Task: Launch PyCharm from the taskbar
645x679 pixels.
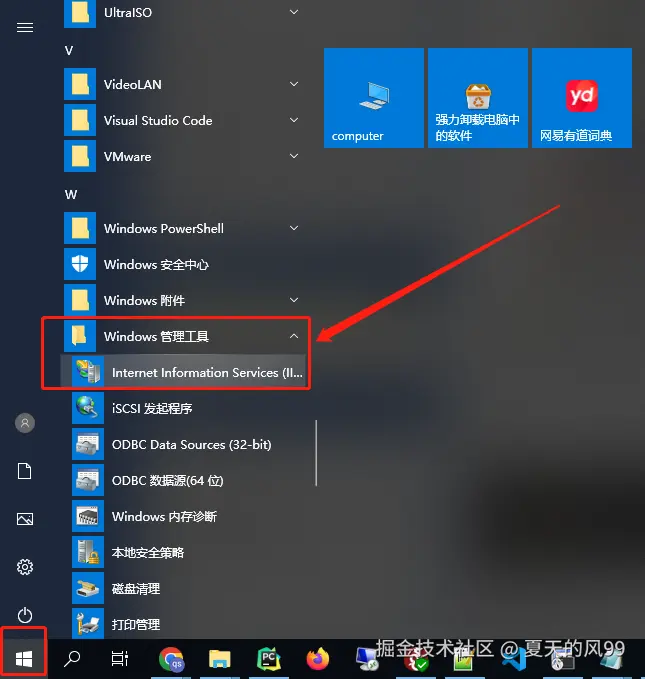Action: coord(269,659)
